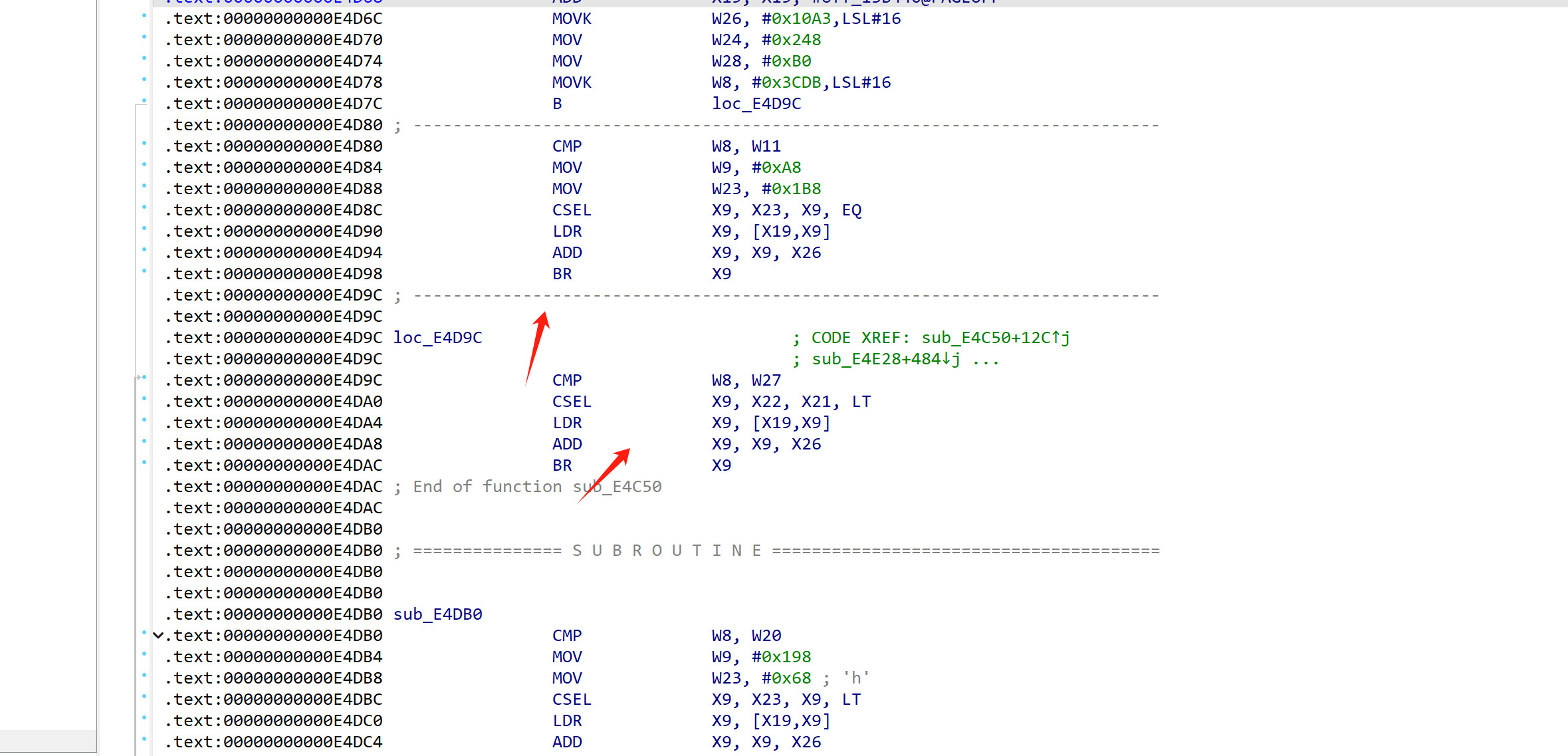Click the blue dot at E4D6C MOVK line
This screenshot has width=1568, height=756.
point(144,15)
